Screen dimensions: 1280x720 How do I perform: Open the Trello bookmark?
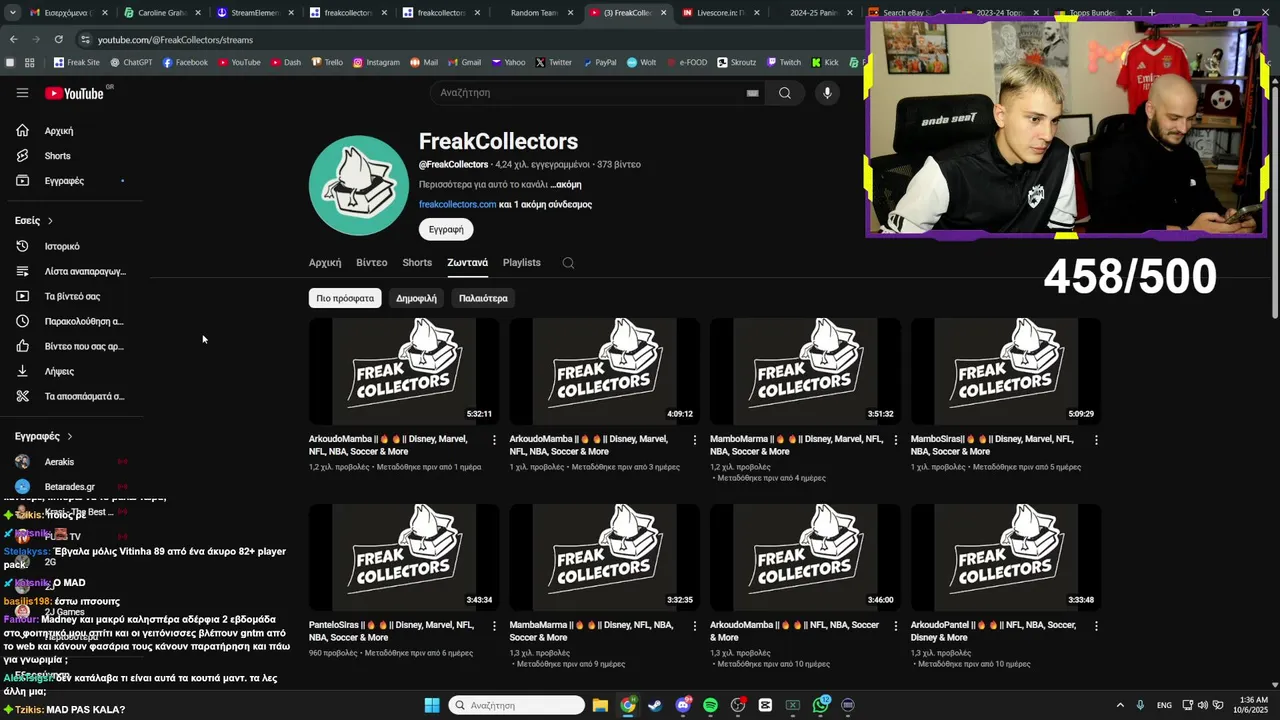point(328,62)
